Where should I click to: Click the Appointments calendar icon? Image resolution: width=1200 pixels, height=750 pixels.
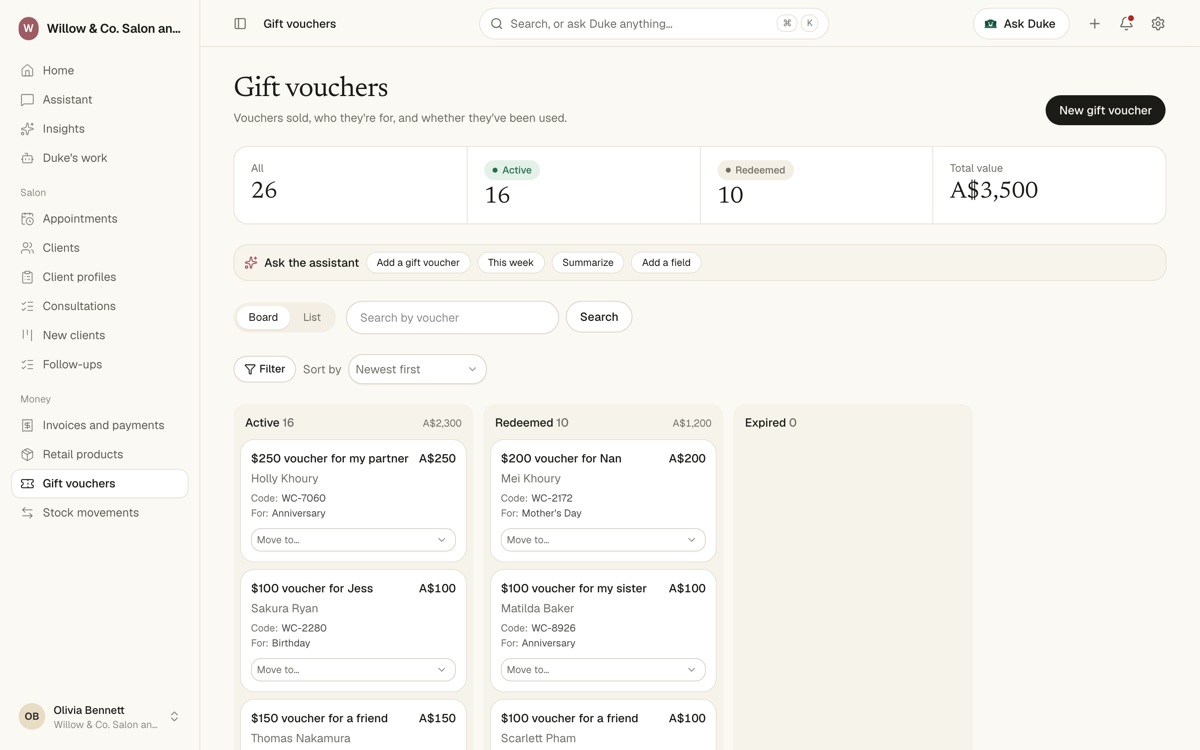[x=27, y=219]
